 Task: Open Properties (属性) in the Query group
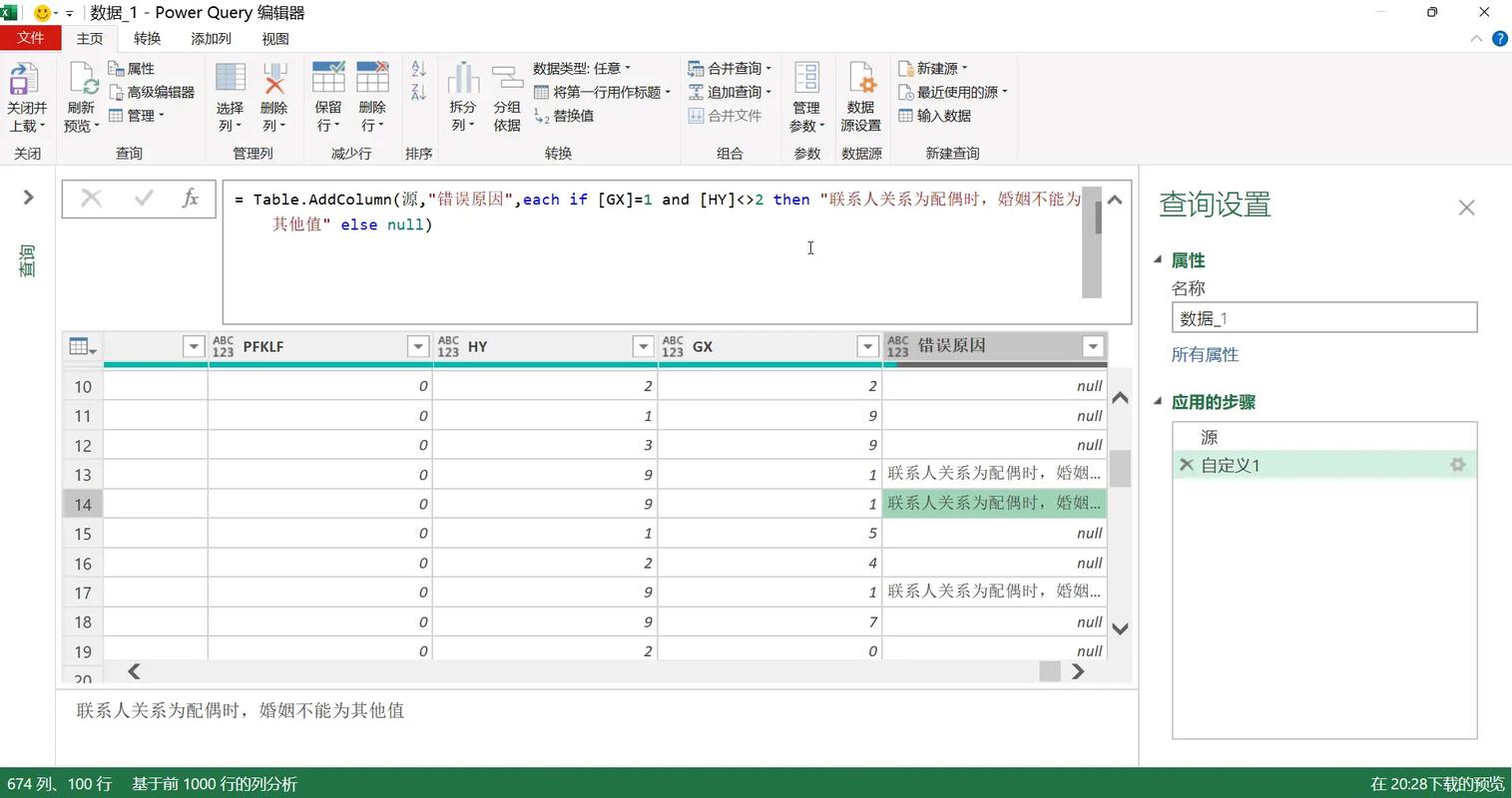point(132,68)
